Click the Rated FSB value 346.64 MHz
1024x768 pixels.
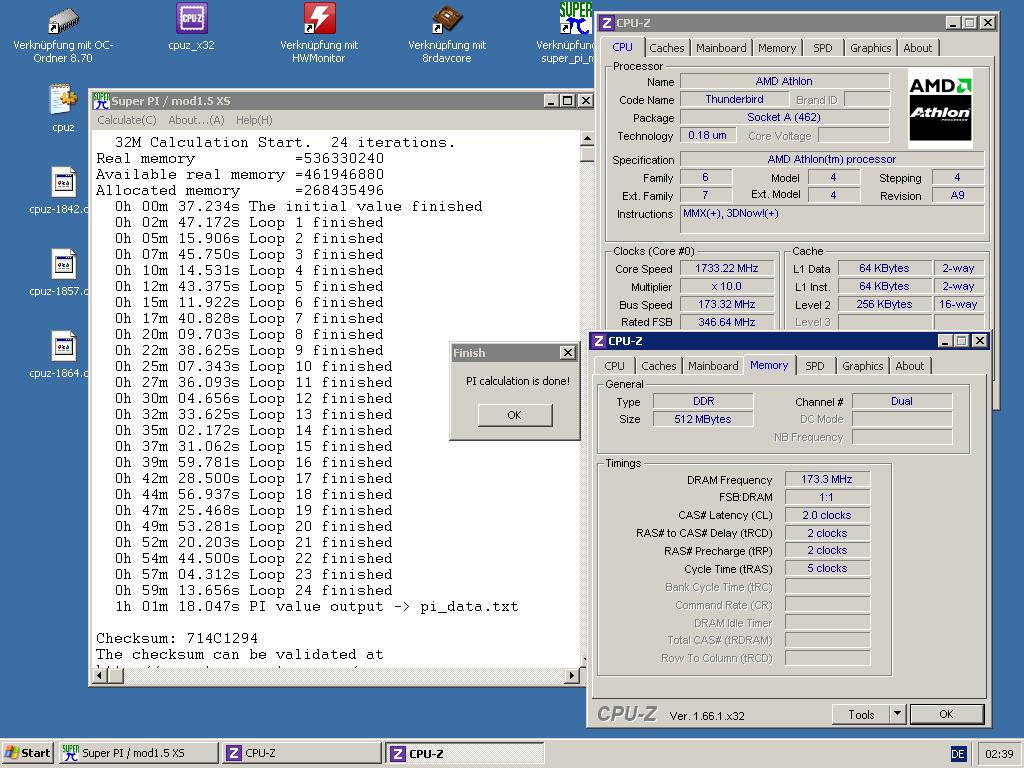727,322
